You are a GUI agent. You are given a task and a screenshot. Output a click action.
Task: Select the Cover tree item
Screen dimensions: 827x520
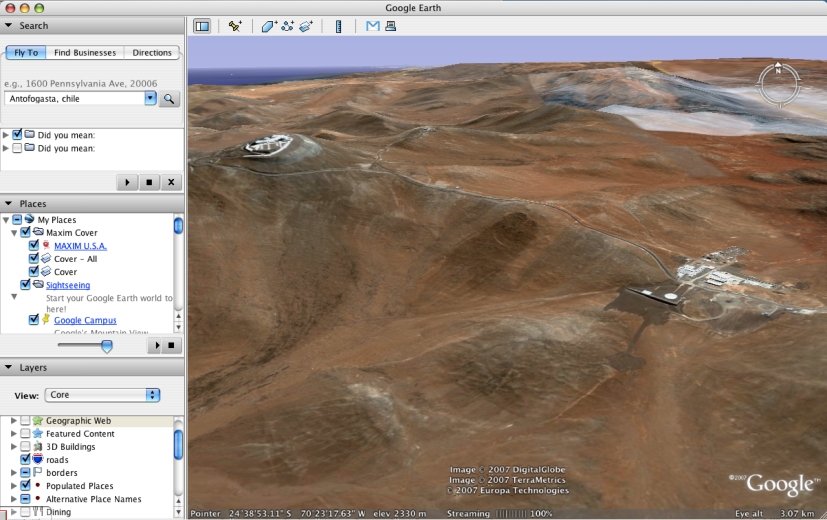coord(65,272)
